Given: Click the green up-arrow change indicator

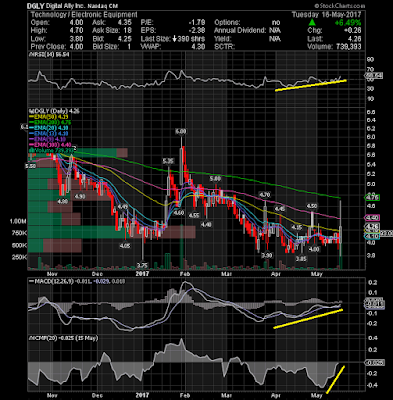Looking at the screenshot, I should (312, 22).
